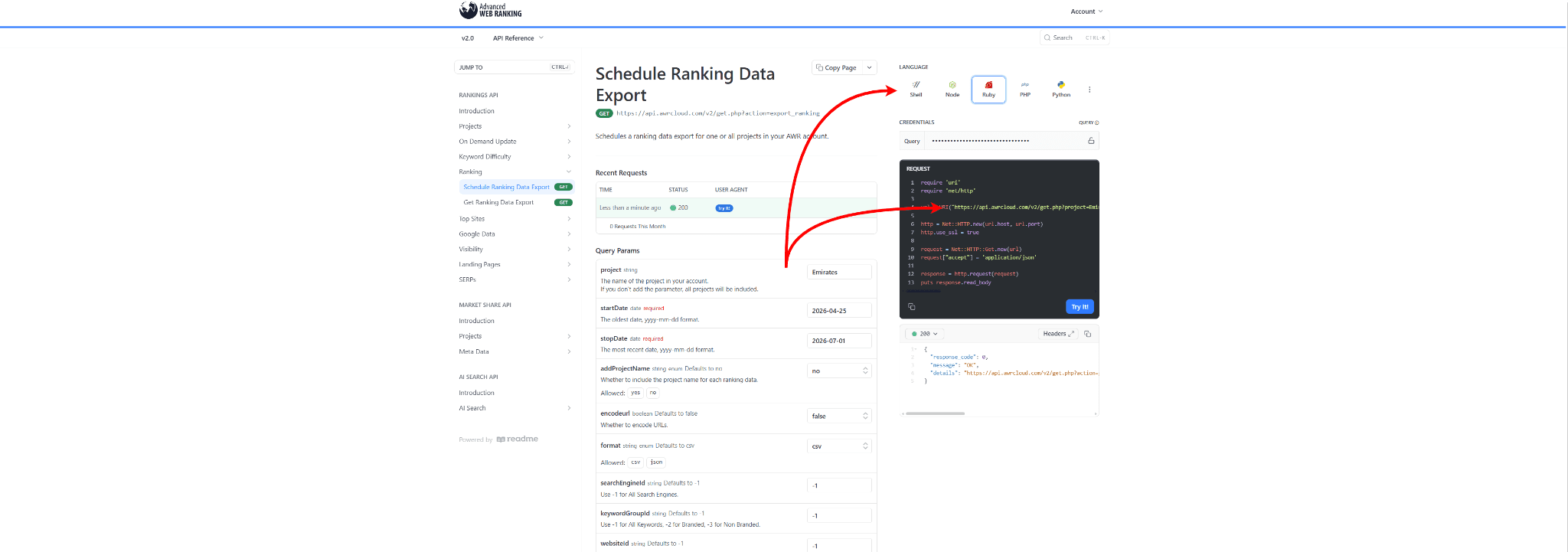Viewport: 1568px width, 552px height.
Task: Click the v2.0 version label
Action: [x=468, y=38]
